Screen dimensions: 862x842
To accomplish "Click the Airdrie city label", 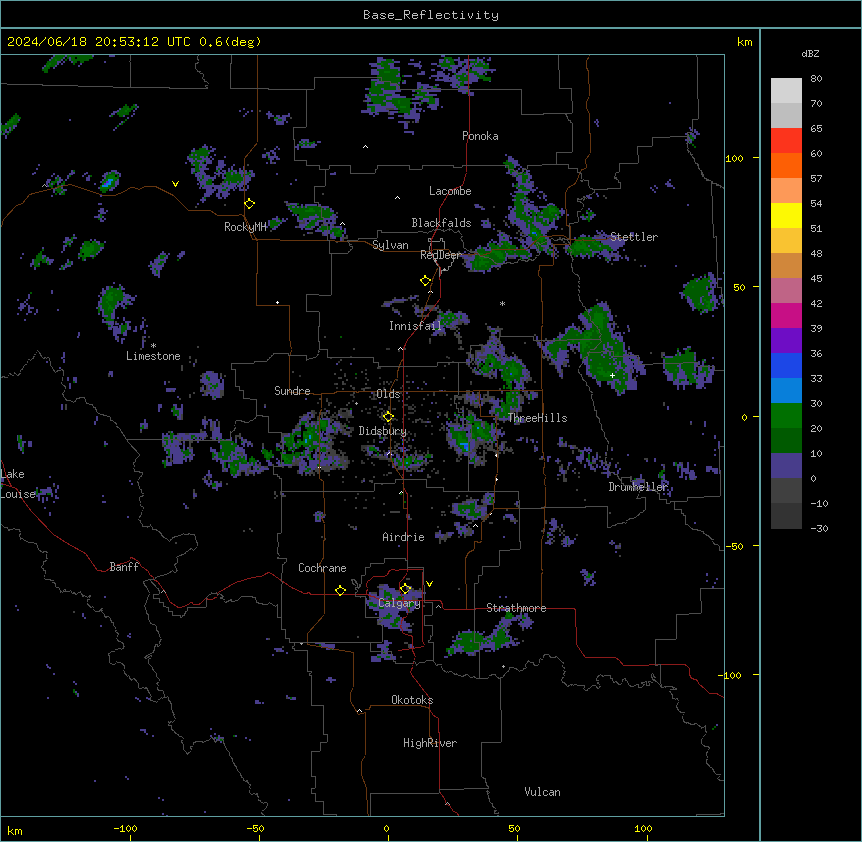I will pos(404,537).
